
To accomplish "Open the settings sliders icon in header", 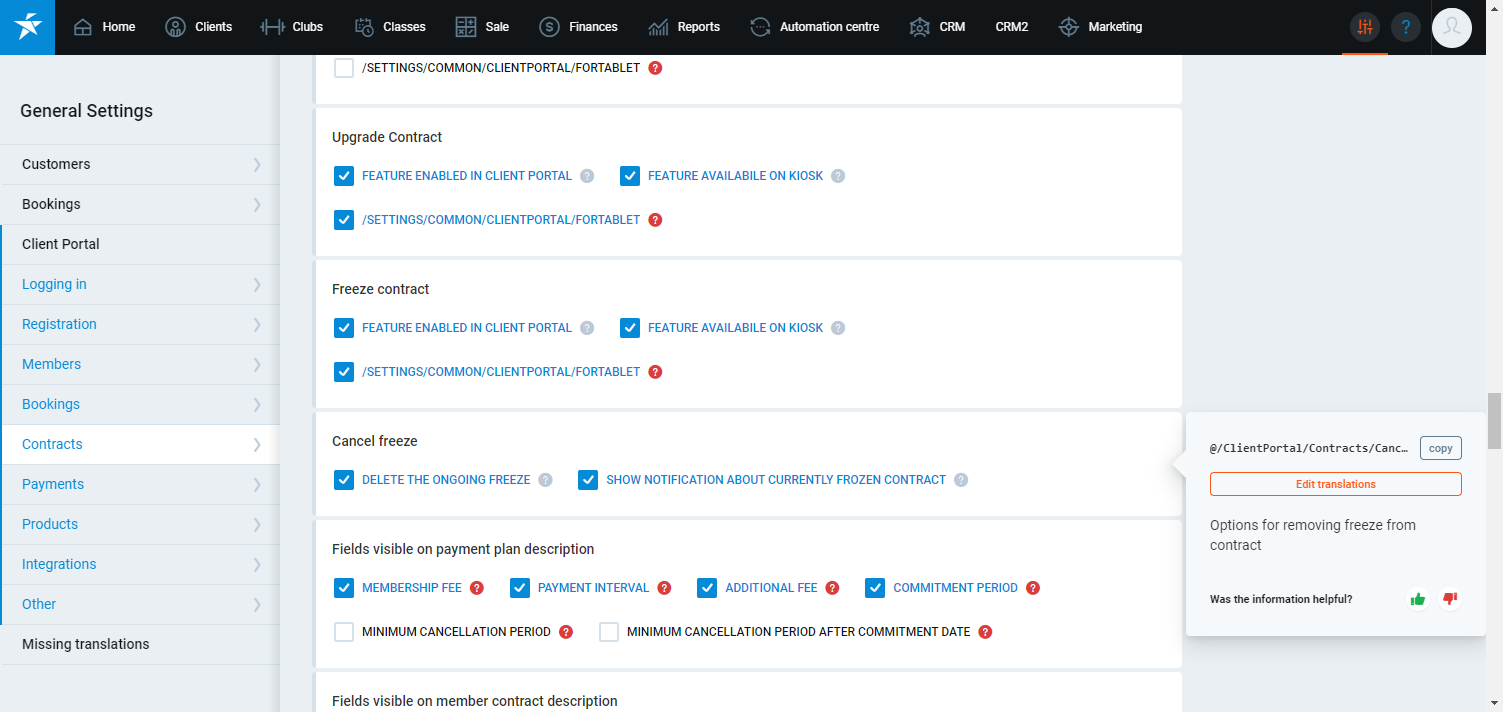I will coord(1364,27).
